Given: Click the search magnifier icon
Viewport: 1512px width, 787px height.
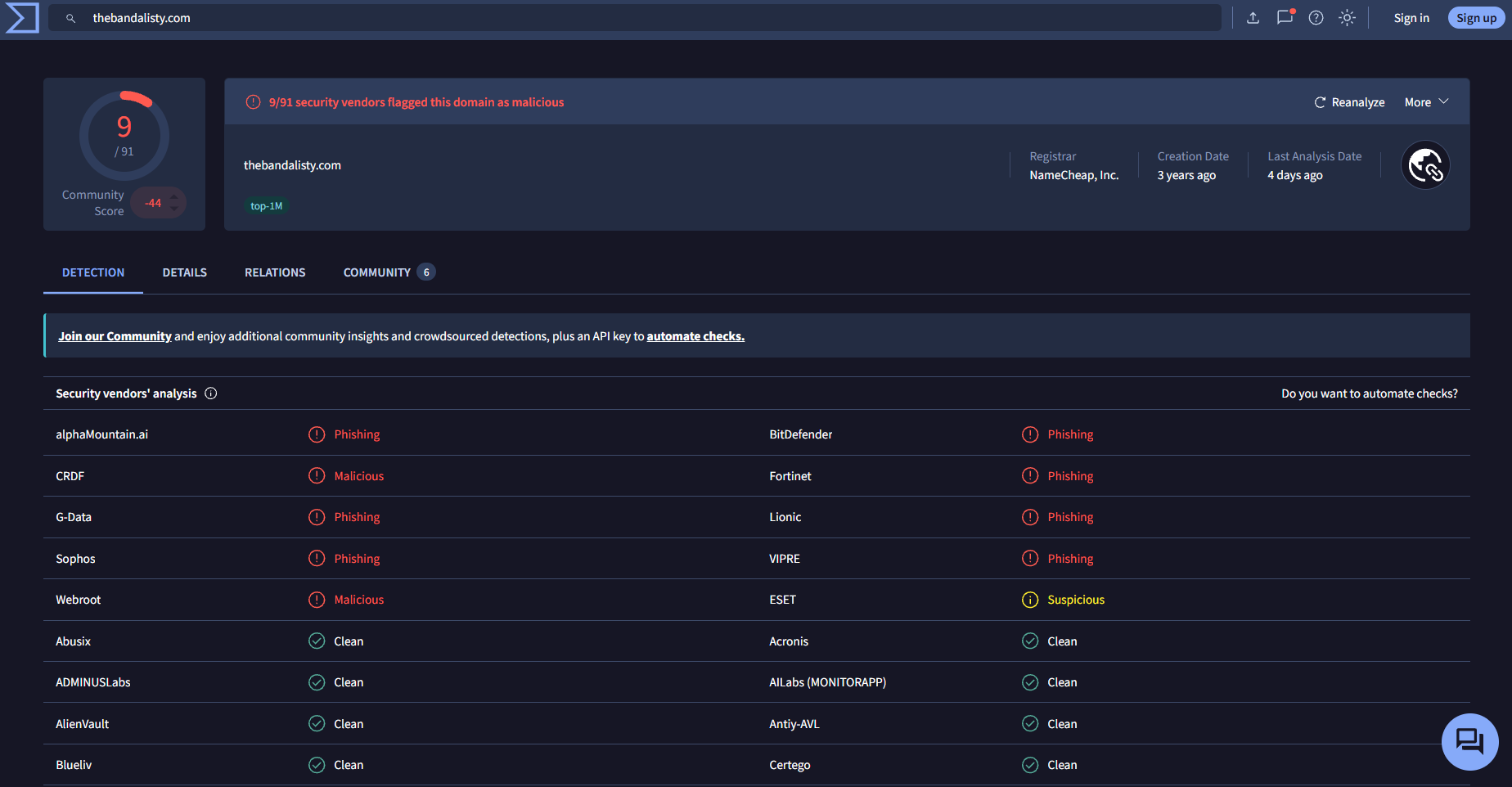Looking at the screenshot, I should pos(71,18).
